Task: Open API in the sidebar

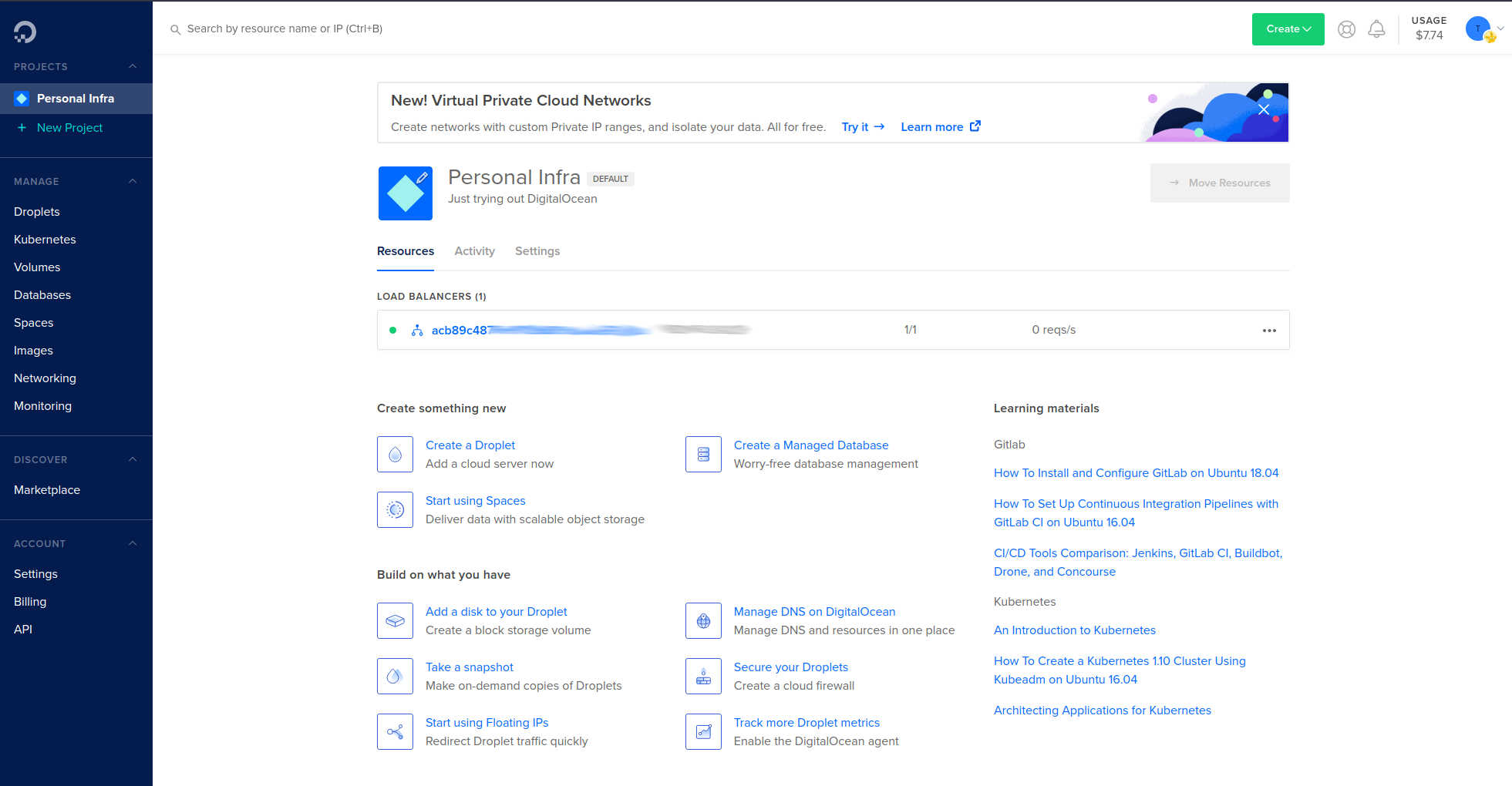Action: coord(23,630)
